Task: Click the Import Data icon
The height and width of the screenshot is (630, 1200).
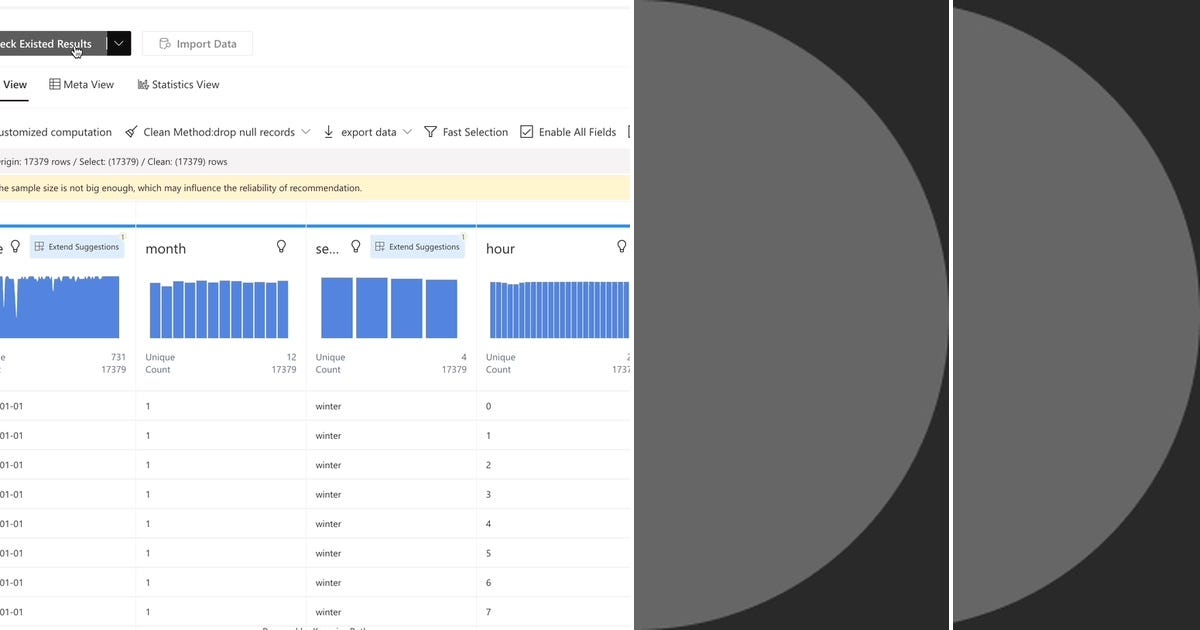Action: click(x=163, y=43)
